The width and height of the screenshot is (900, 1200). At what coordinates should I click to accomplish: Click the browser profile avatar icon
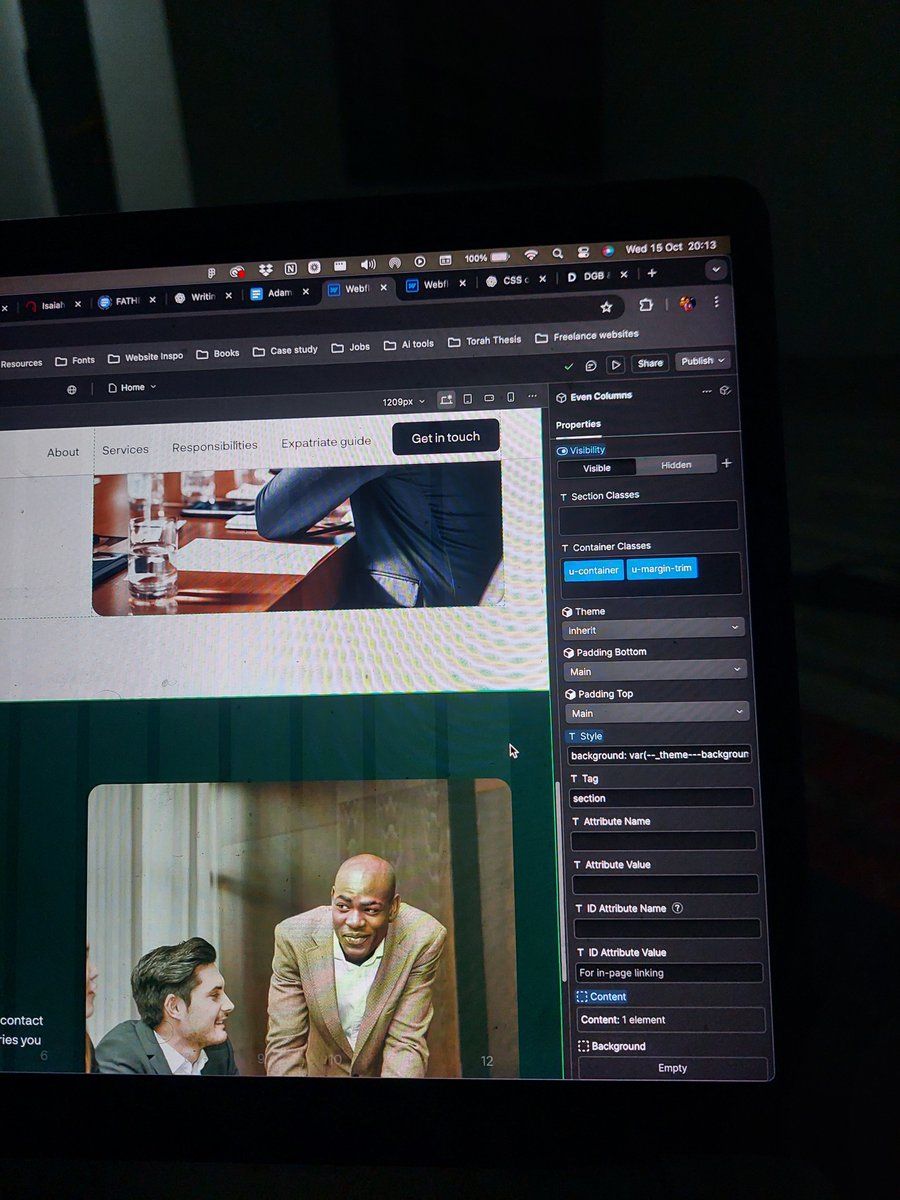[687, 303]
